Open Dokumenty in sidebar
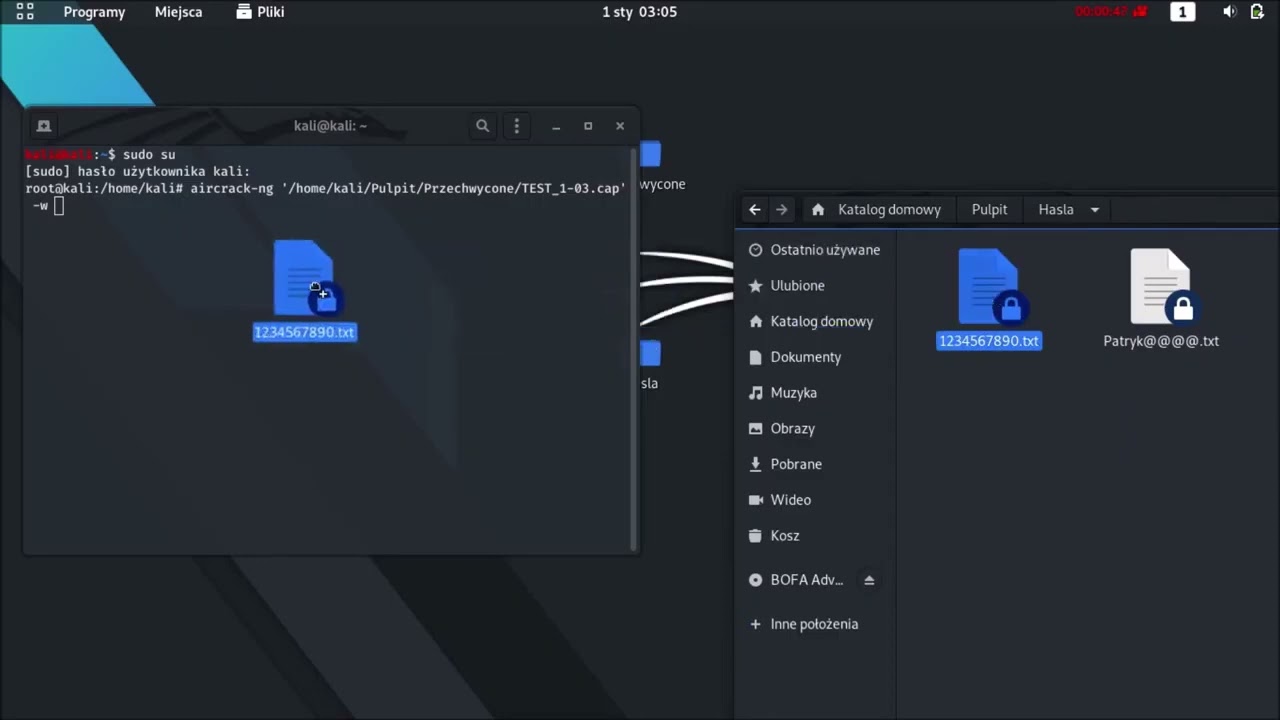The image size is (1280, 720). 815,357
